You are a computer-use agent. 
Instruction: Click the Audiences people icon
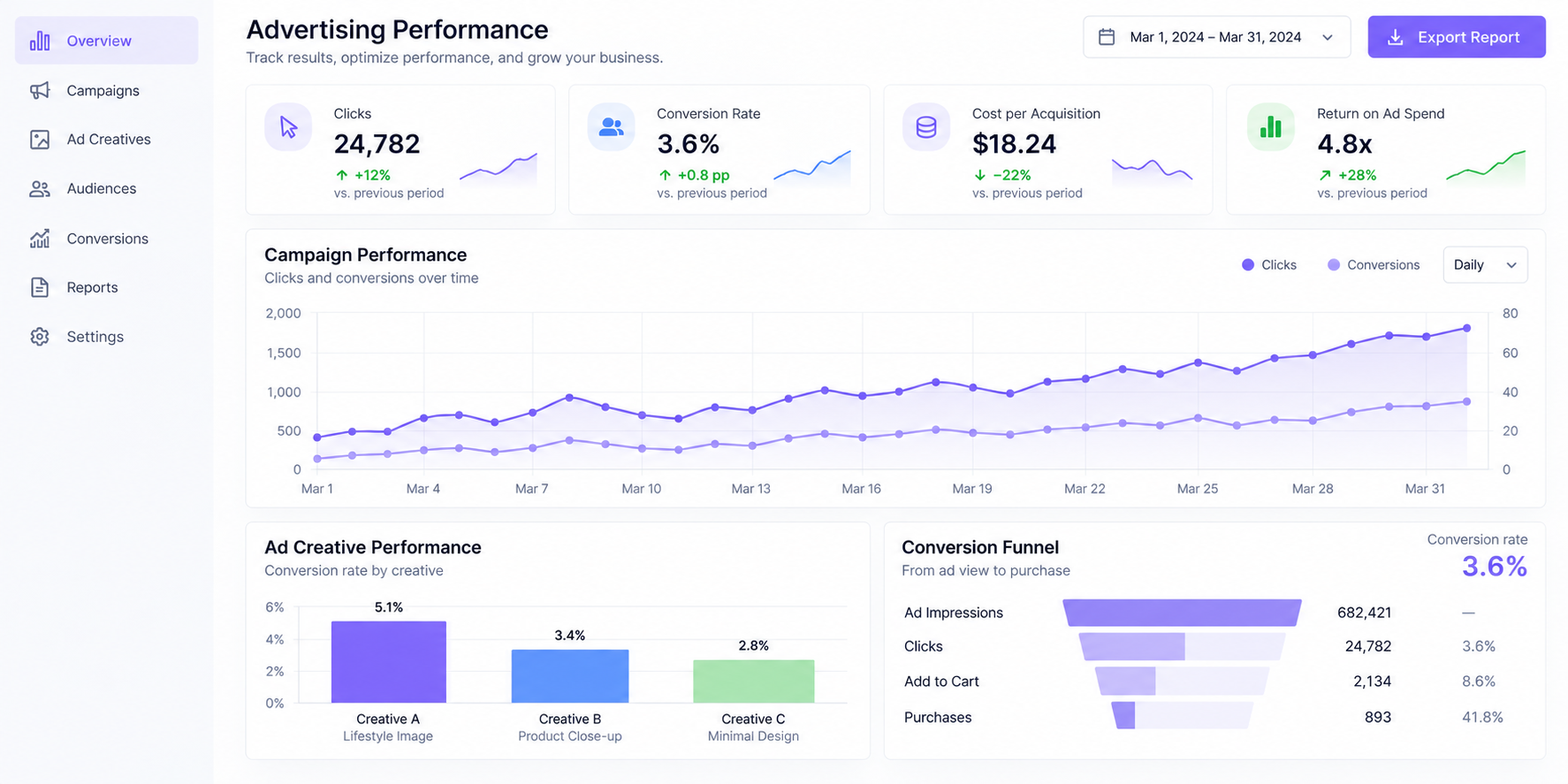coord(40,189)
